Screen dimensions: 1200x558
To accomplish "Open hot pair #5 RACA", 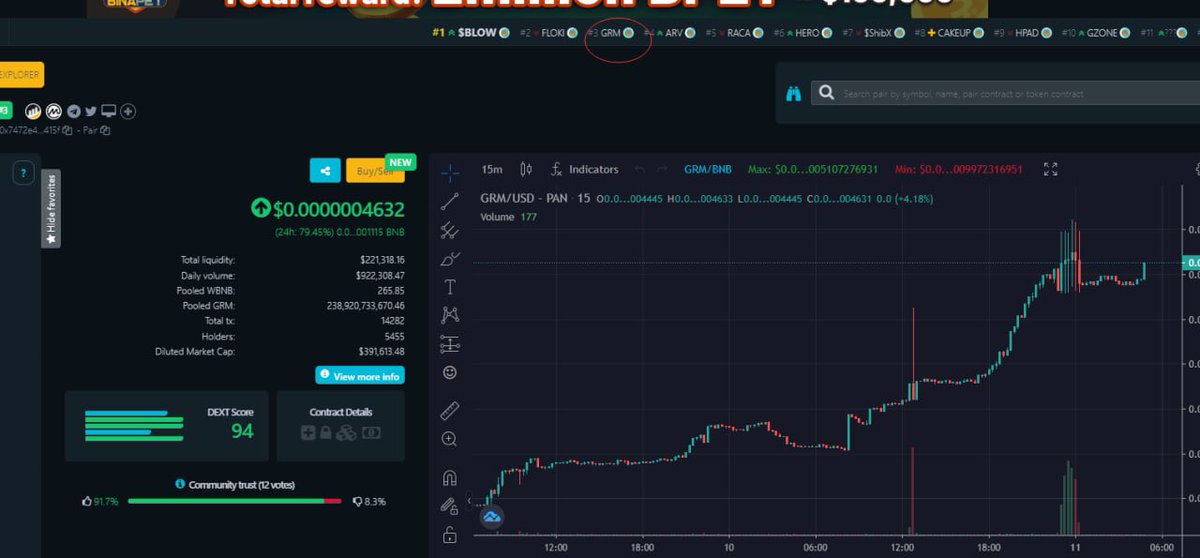I will pos(733,33).
